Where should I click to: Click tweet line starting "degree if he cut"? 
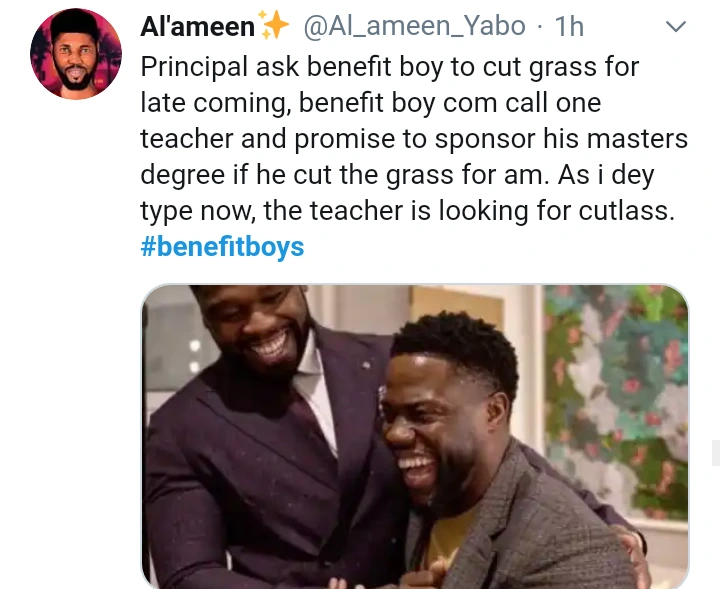(x=397, y=175)
